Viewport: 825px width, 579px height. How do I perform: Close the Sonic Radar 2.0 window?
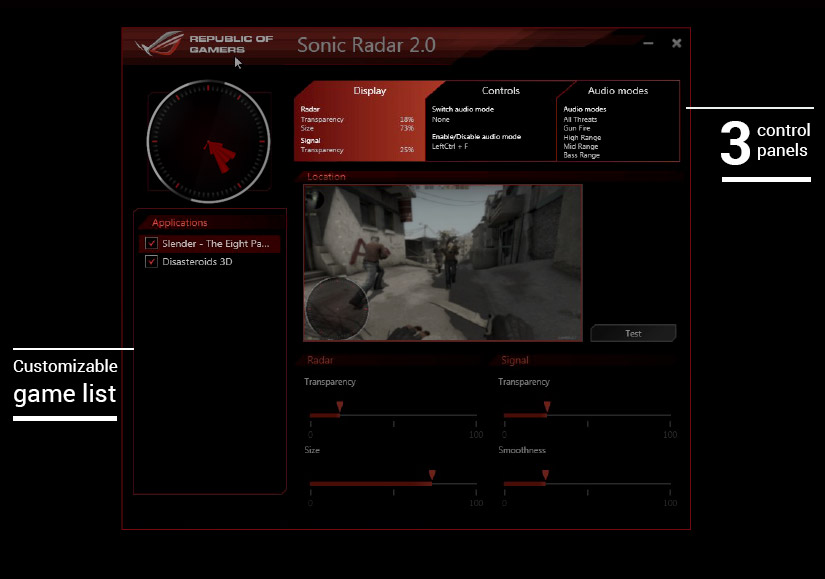677,43
